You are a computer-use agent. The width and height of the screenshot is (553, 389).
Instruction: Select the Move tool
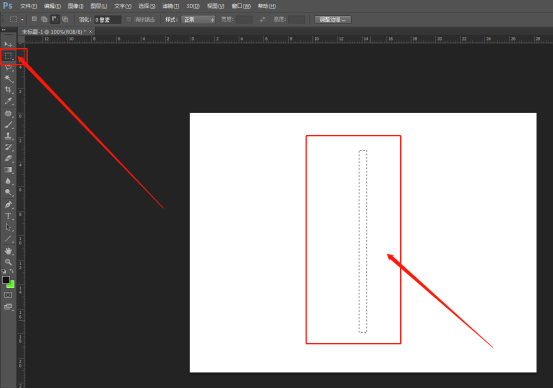8,44
